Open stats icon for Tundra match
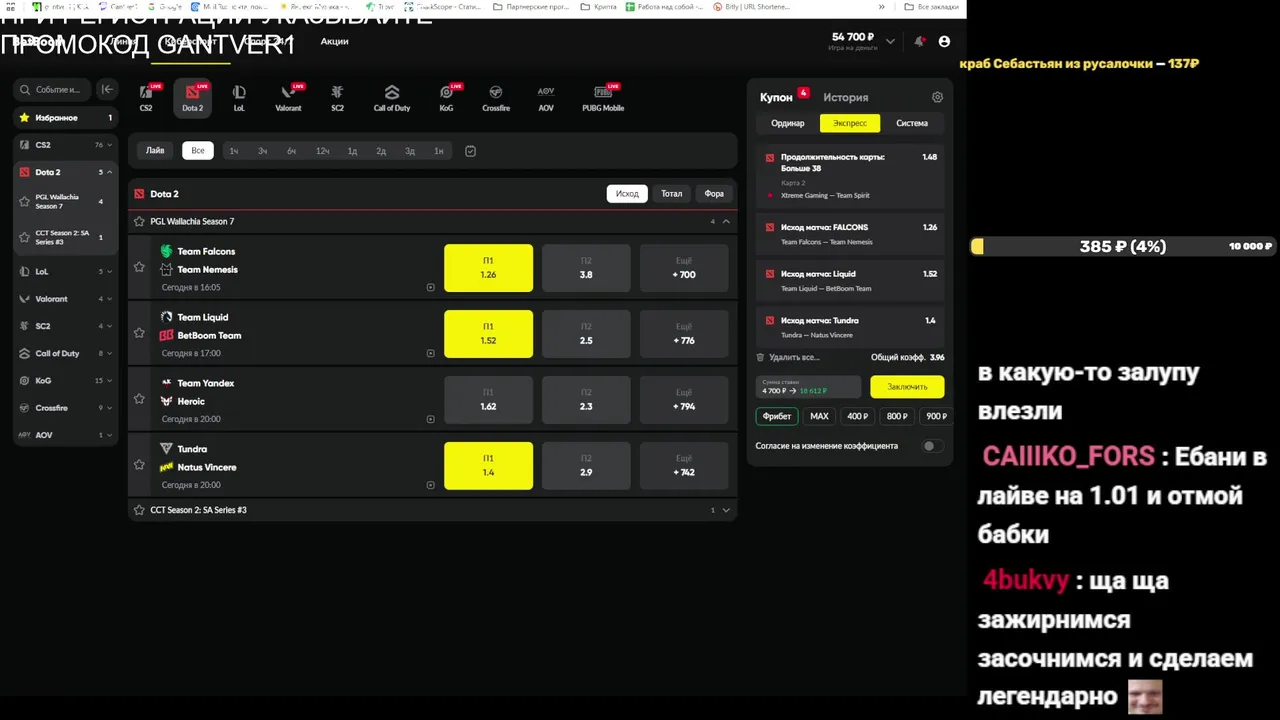Image resolution: width=1280 pixels, height=720 pixels. click(430, 485)
